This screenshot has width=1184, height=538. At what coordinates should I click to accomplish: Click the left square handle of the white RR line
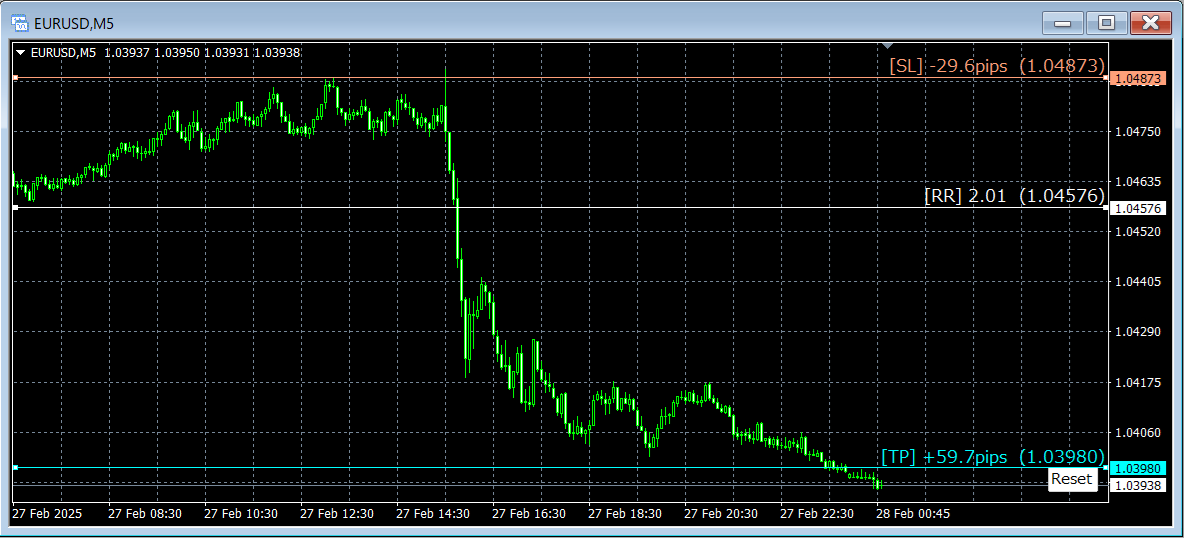[15, 207]
